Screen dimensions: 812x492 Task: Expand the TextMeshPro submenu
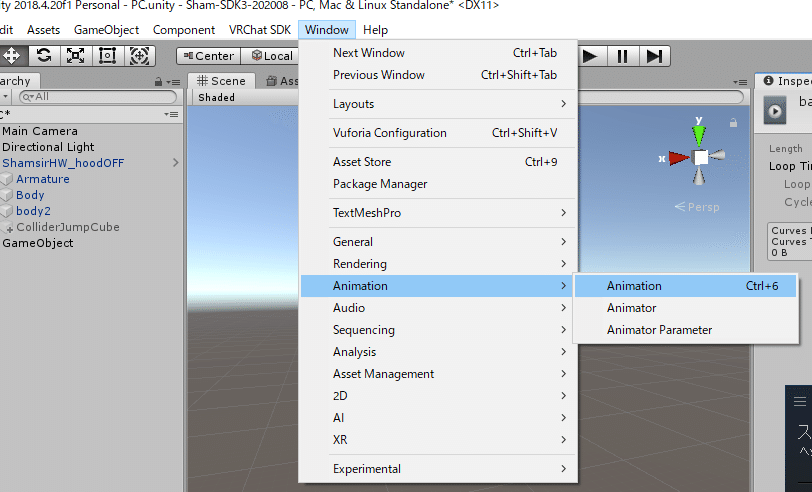tap(438, 213)
